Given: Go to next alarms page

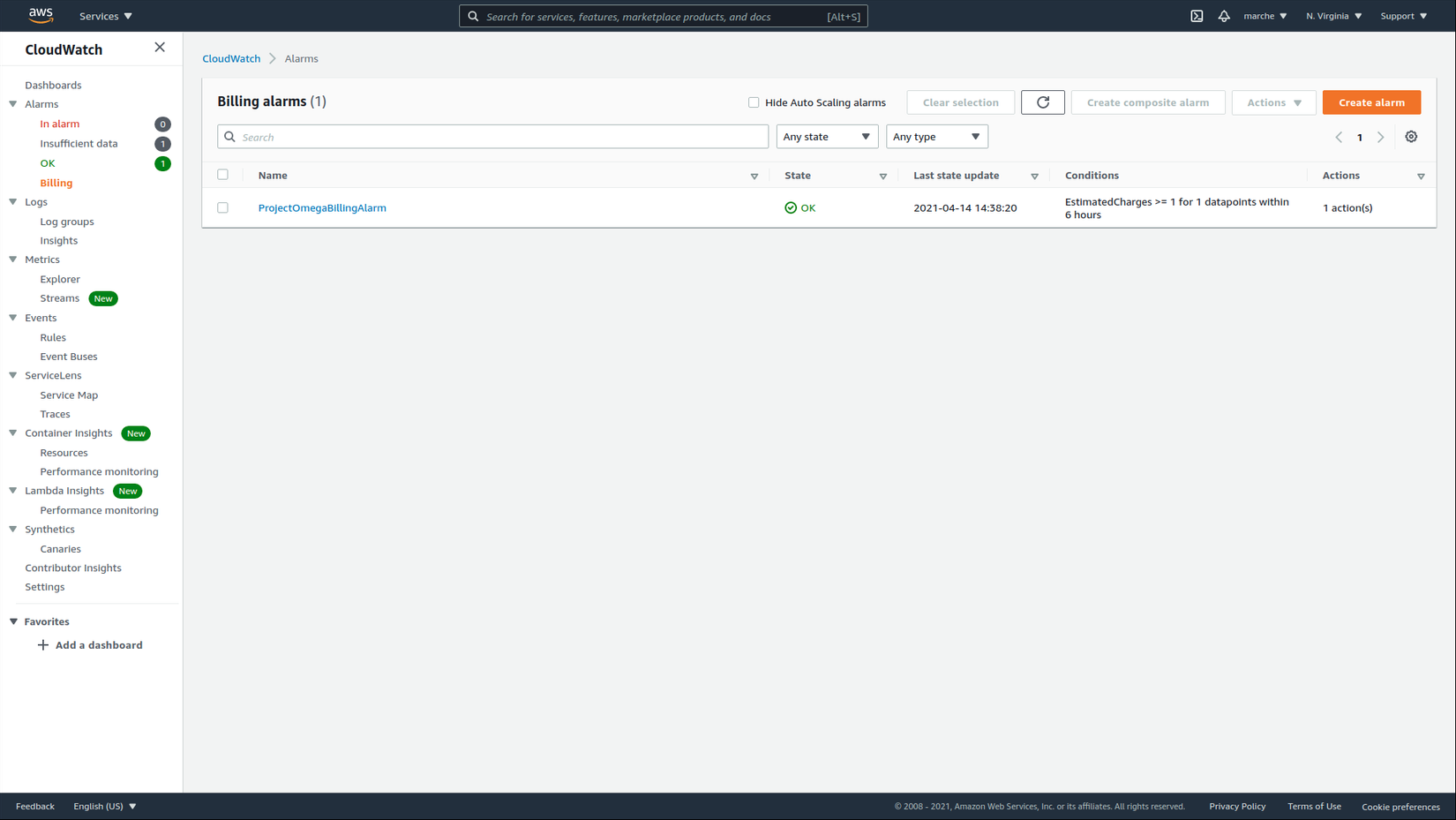Looking at the screenshot, I should tap(1381, 137).
